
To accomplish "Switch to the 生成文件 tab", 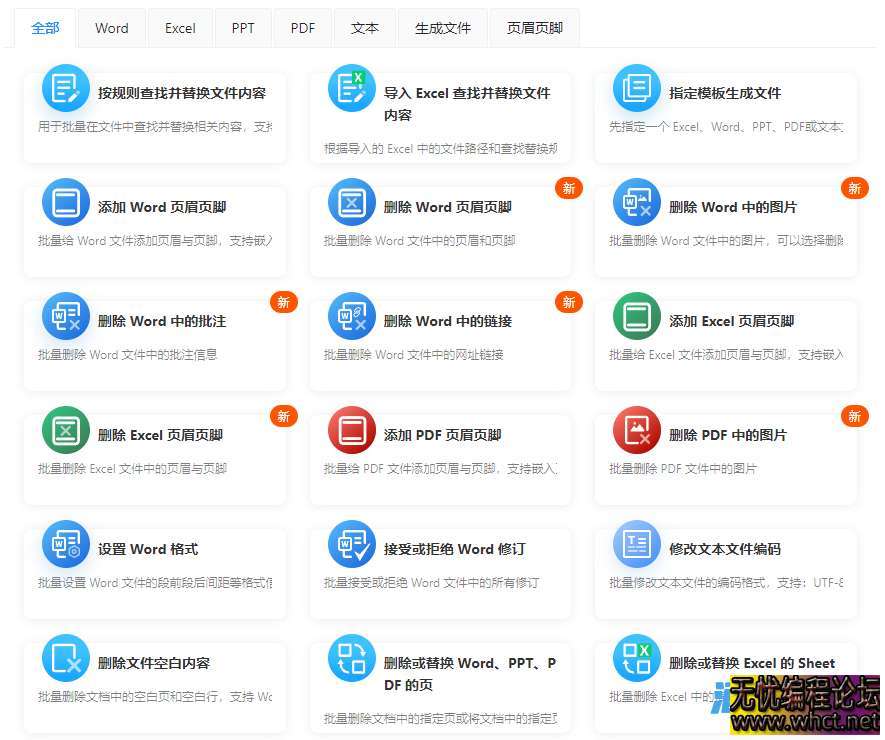I will [x=443, y=28].
